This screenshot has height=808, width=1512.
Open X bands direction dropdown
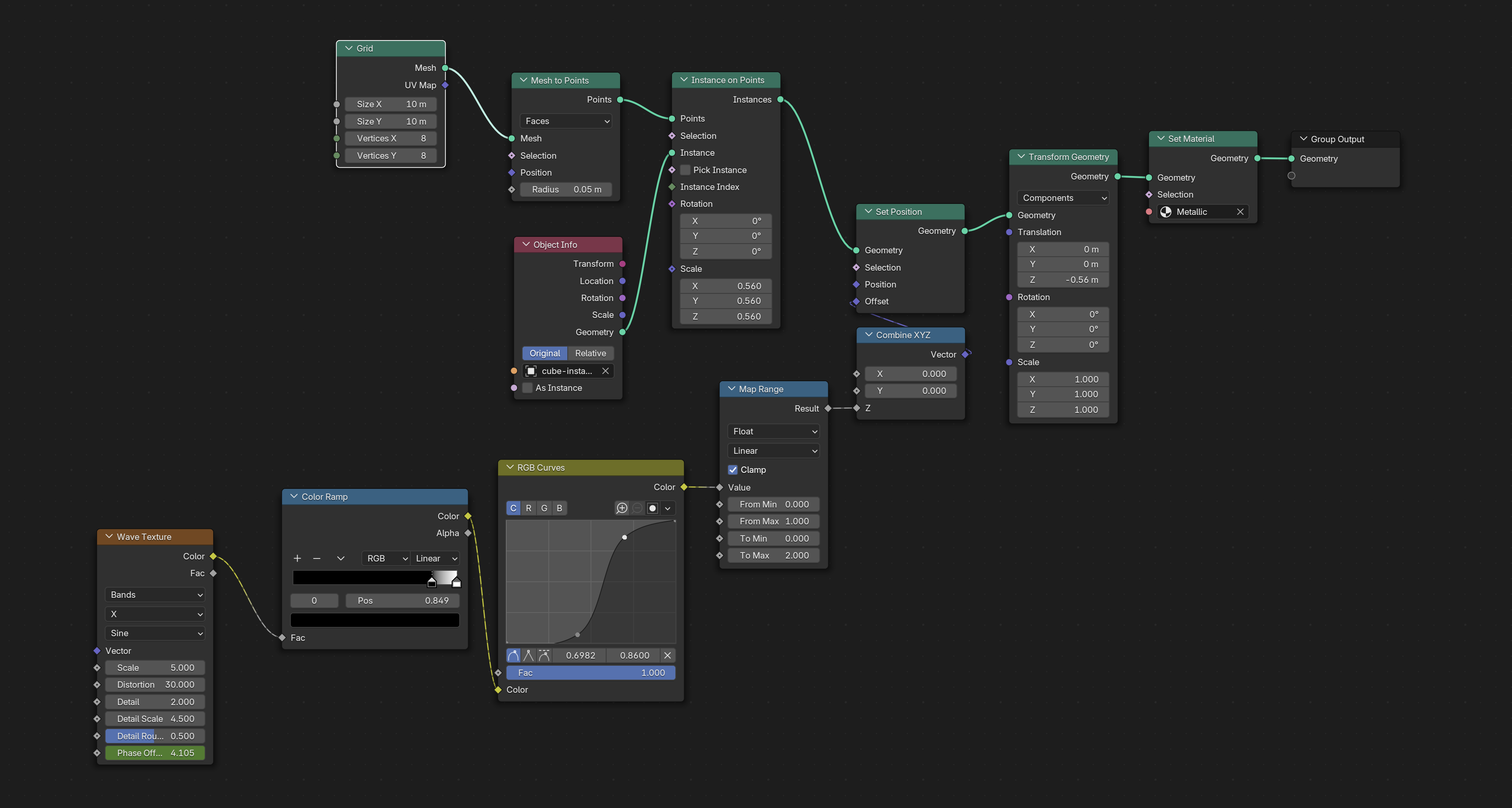155,614
